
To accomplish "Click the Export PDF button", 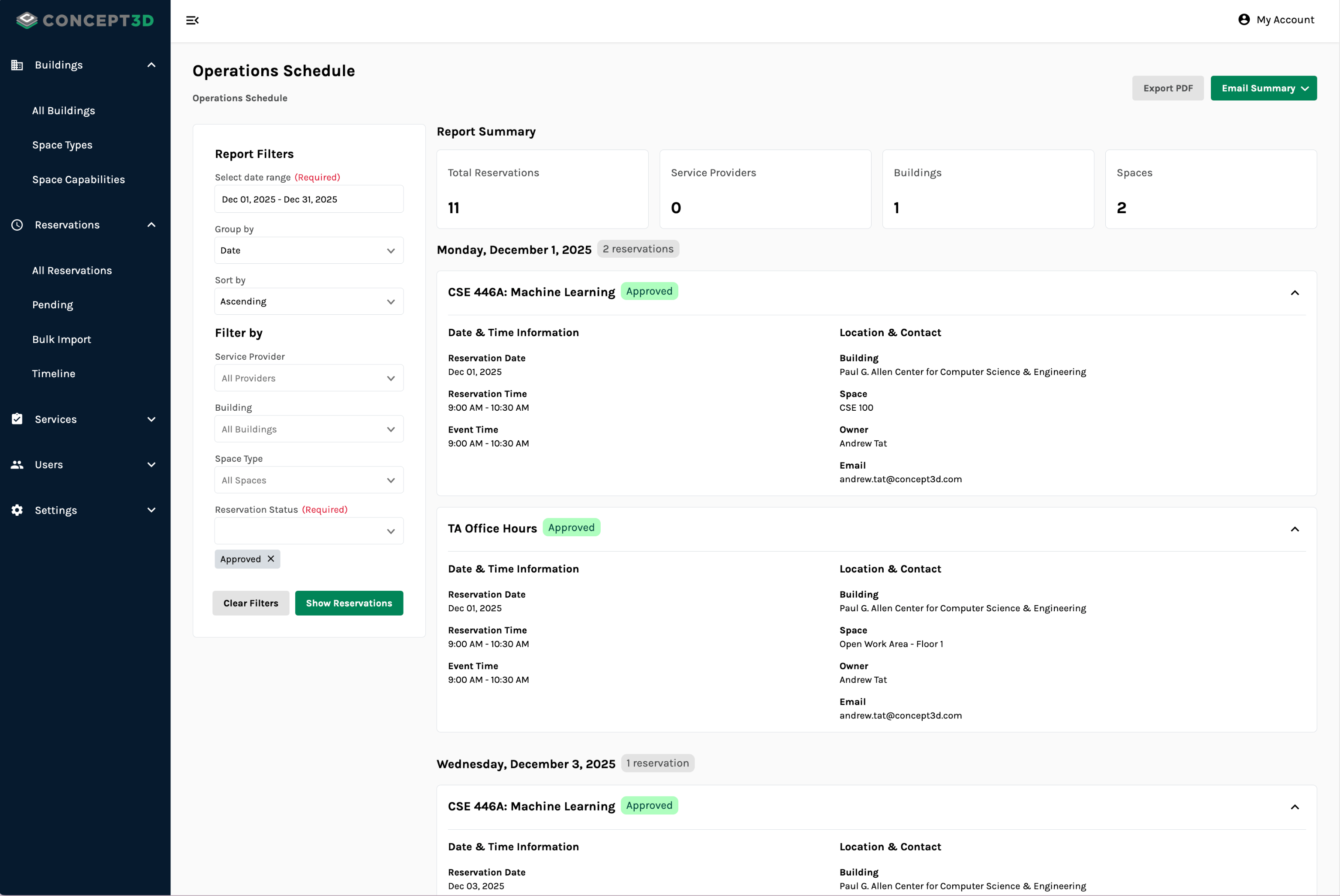I will [x=1167, y=88].
